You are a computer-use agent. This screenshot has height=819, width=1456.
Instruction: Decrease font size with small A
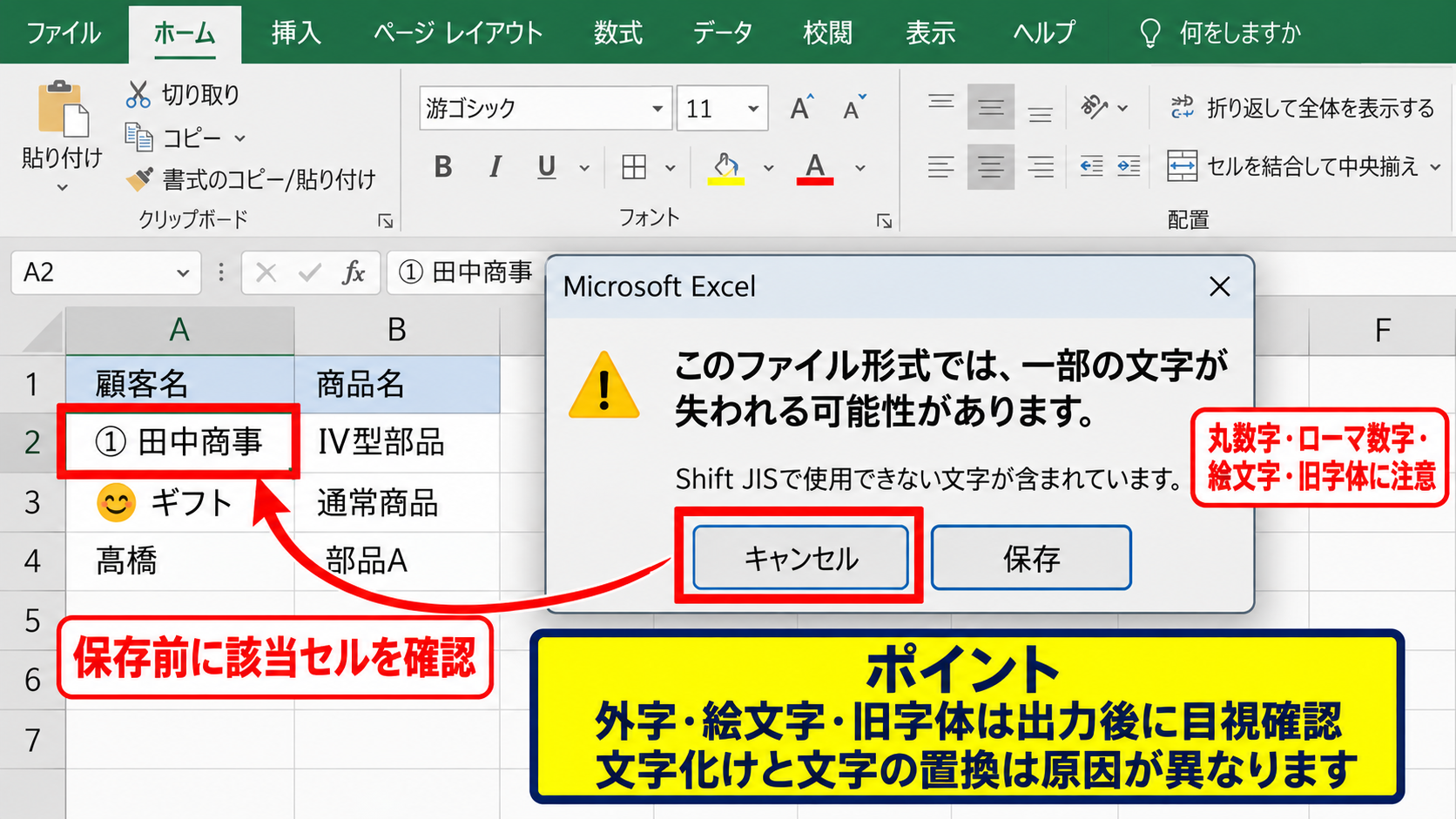coord(854,108)
